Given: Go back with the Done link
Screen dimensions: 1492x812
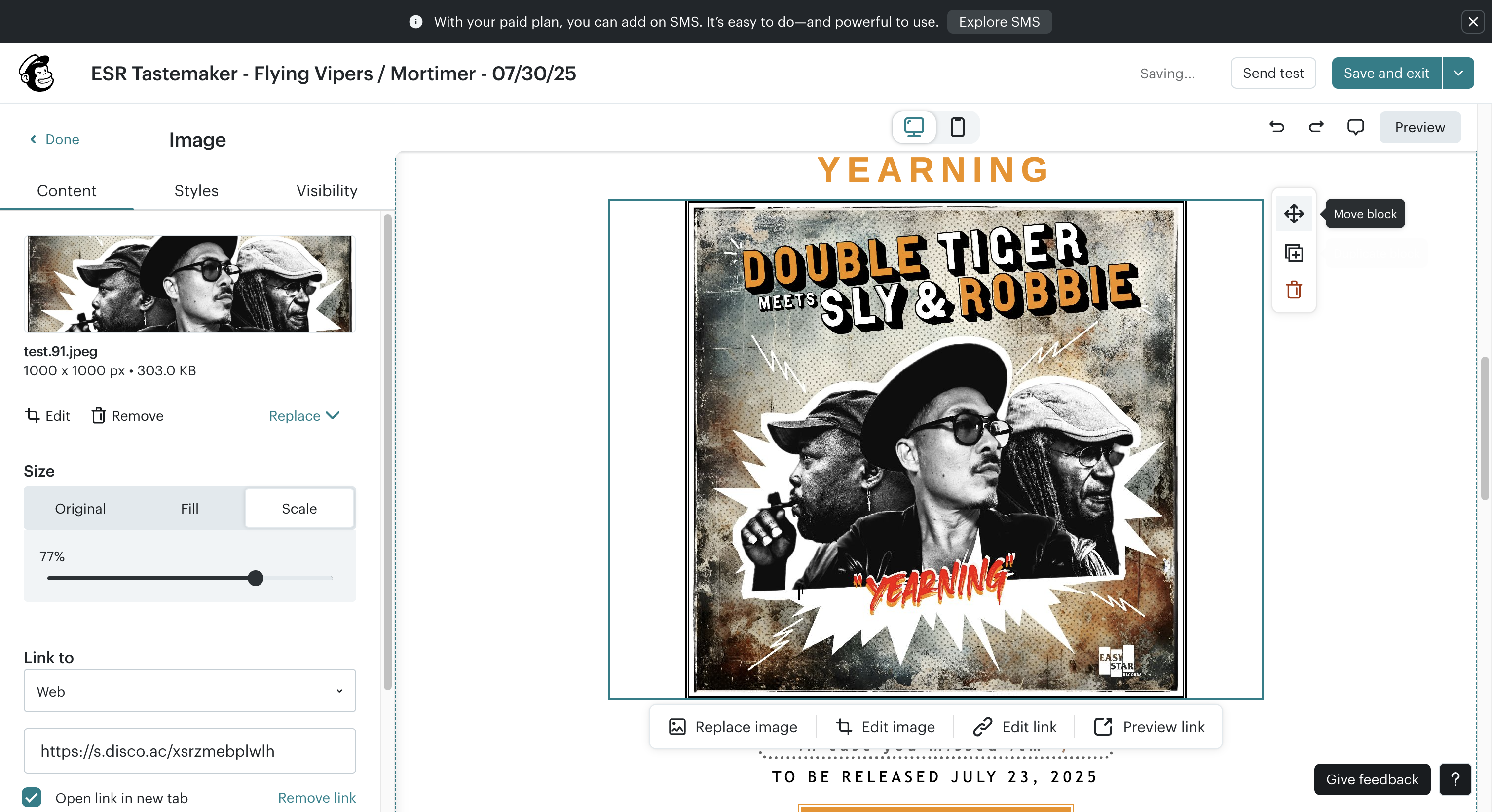Looking at the screenshot, I should 54,139.
